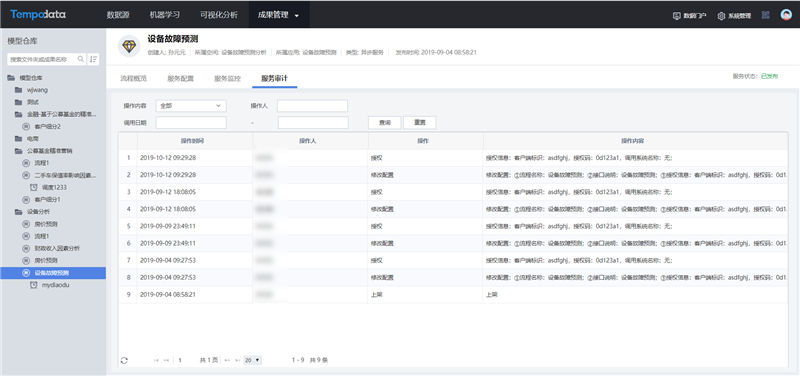Select 公募基金精准营销 folder in tree
The height and width of the screenshot is (376, 800).
[x=50, y=151]
